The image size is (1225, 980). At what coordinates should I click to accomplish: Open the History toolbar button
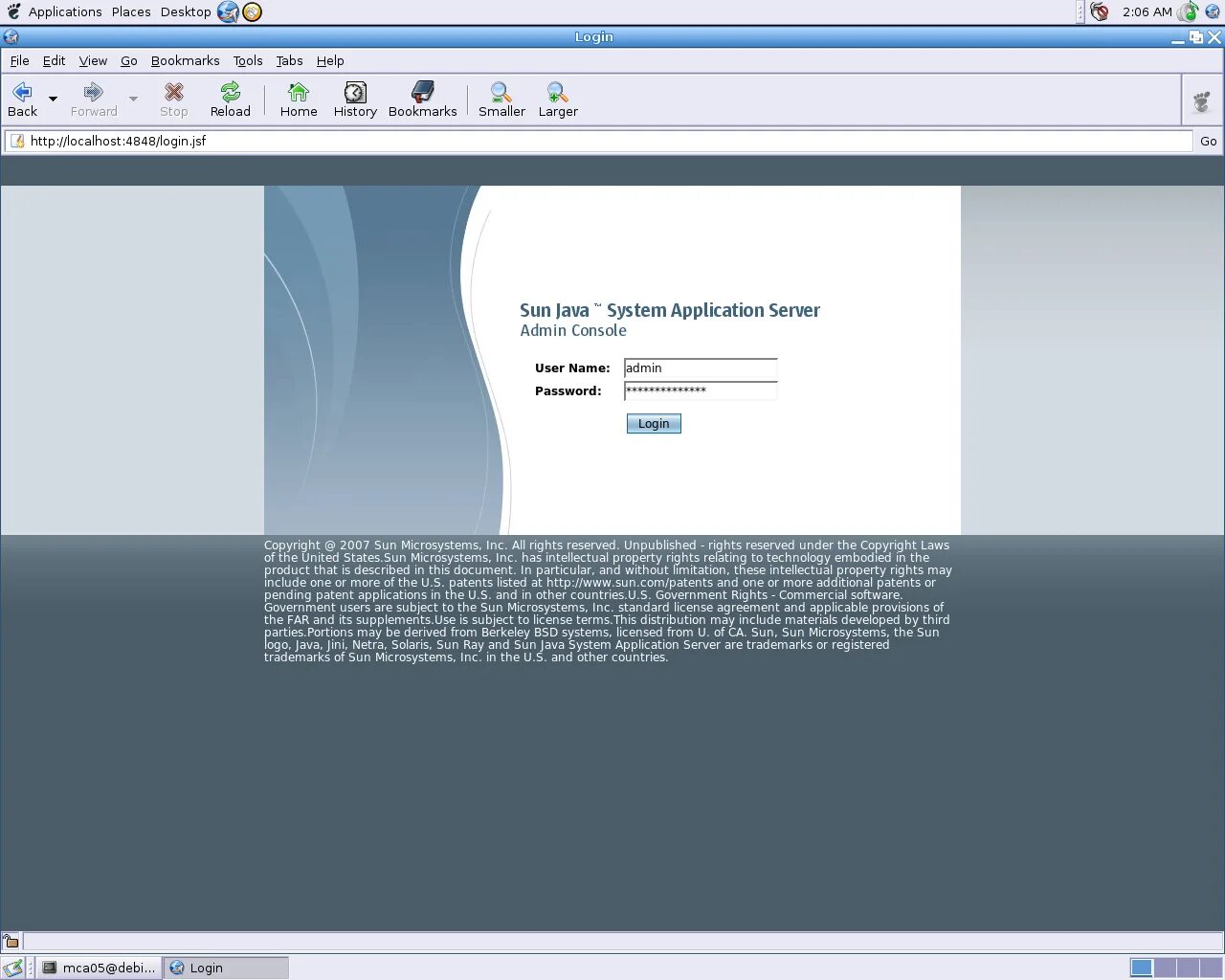coord(355,100)
